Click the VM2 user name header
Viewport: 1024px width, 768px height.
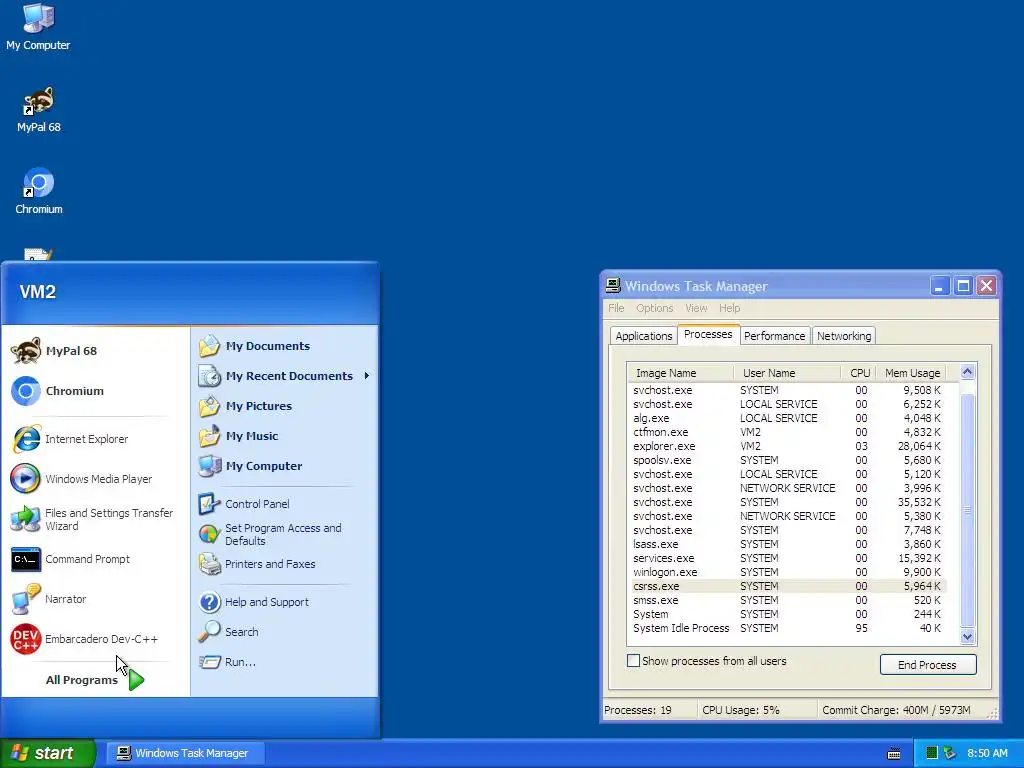coord(37,291)
